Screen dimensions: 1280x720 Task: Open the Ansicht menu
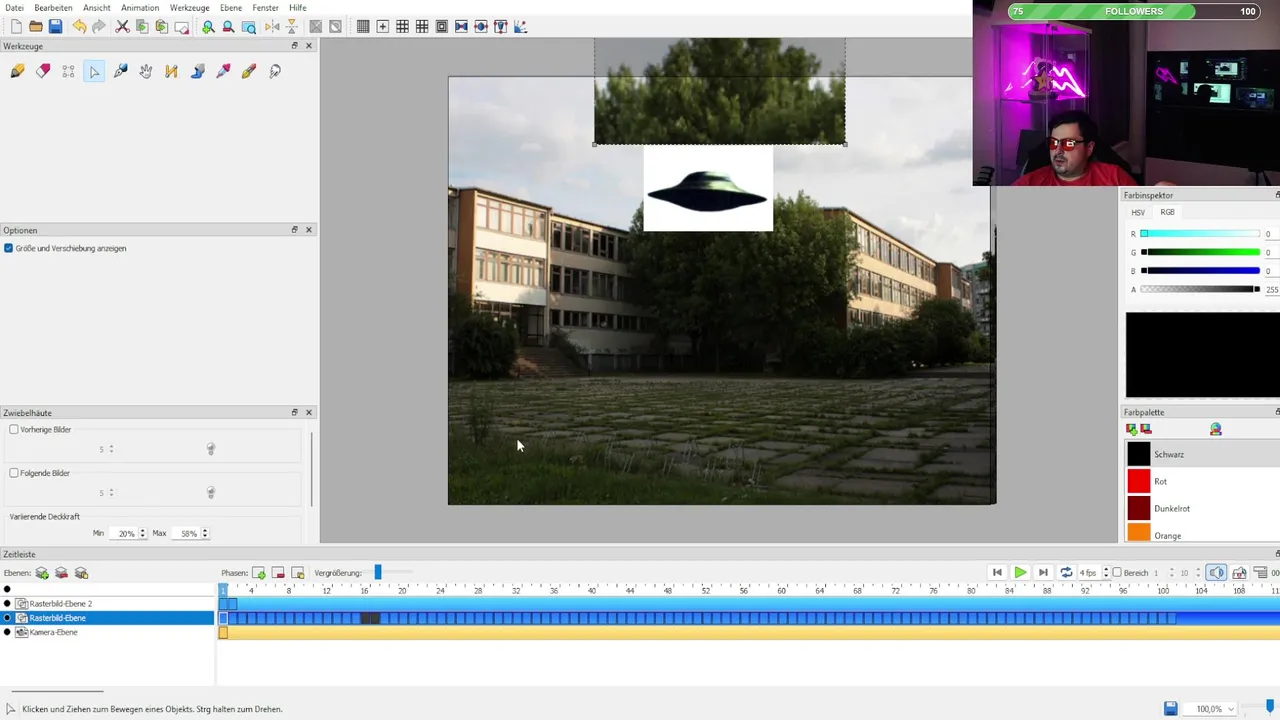click(97, 8)
